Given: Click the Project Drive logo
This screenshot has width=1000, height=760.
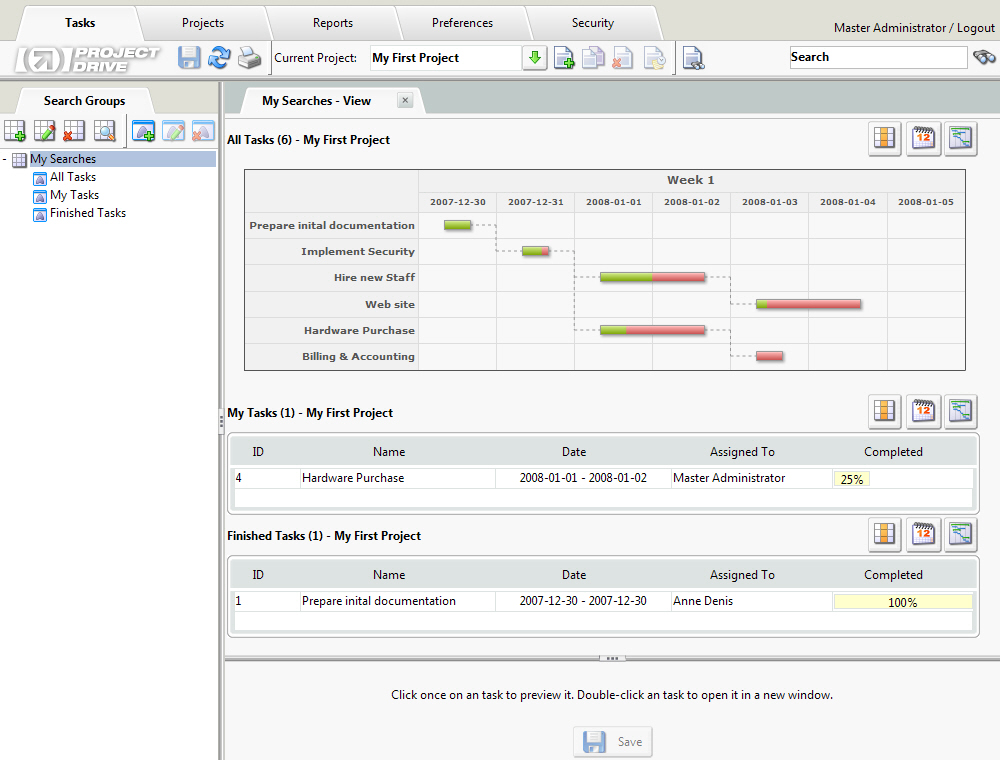Looking at the screenshot, I should tap(87, 59).
